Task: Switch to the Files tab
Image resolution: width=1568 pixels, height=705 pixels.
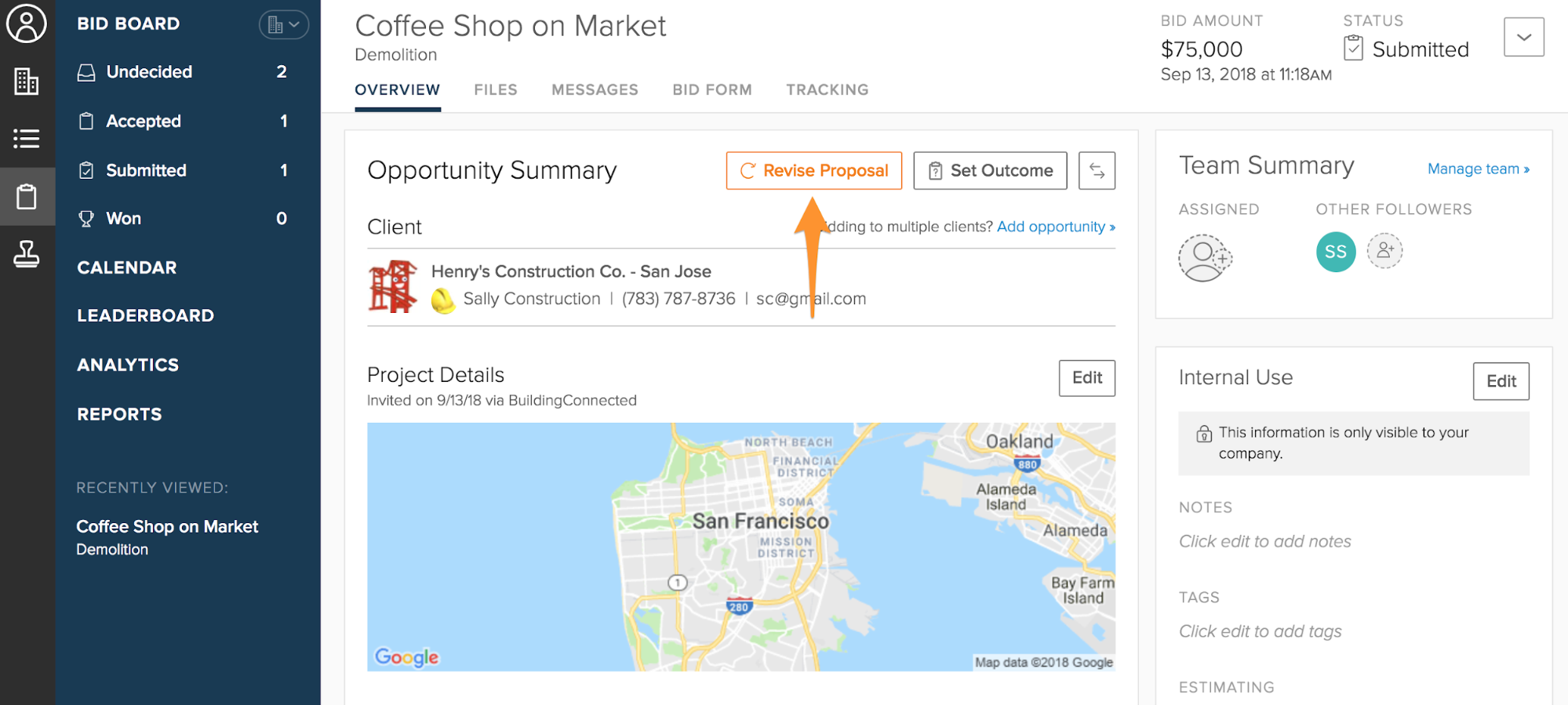Action: pos(496,90)
